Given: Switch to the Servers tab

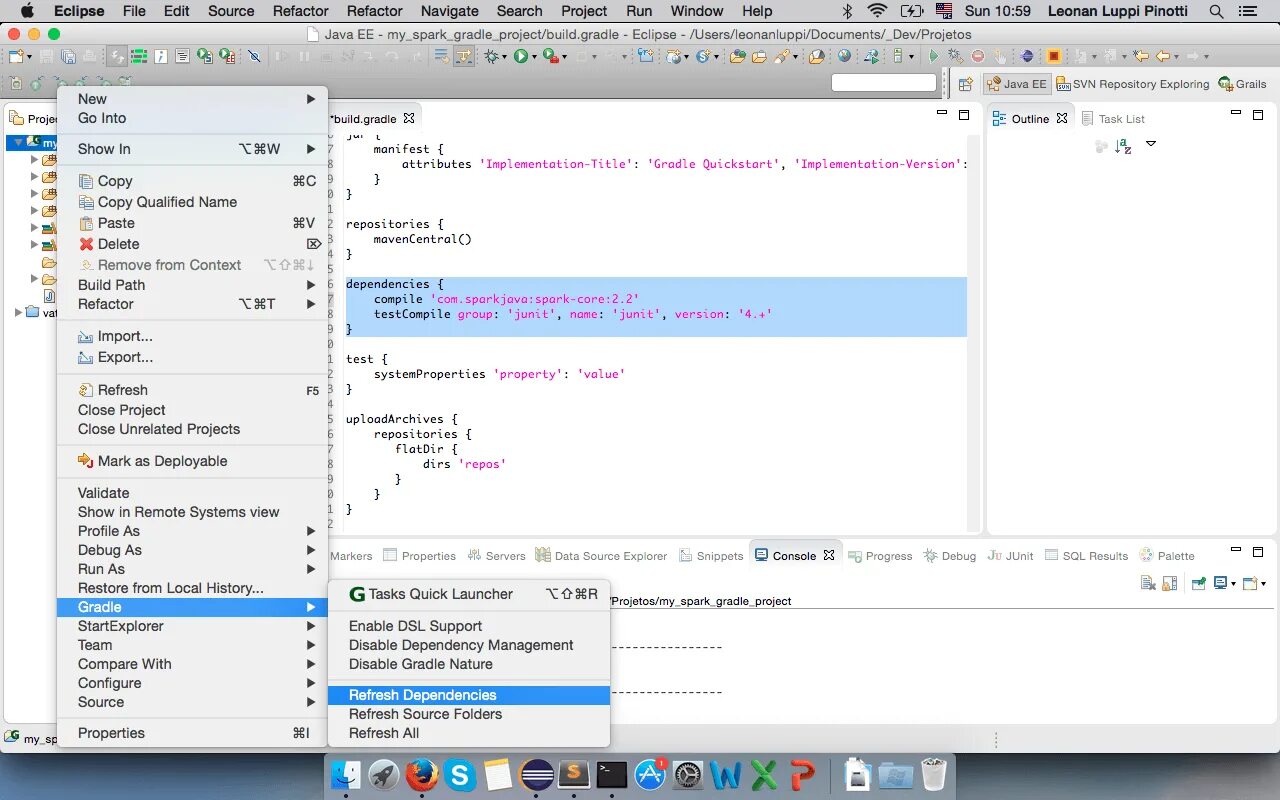Looking at the screenshot, I should point(496,556).
